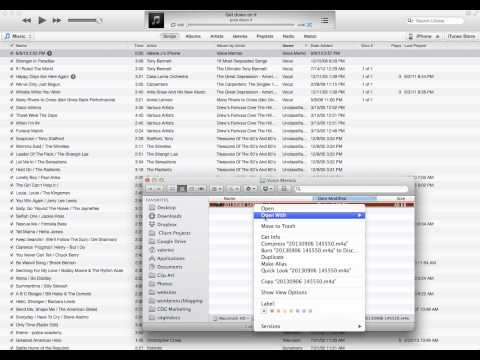
Task: Switch the Finder window to column view
Action: click(192, 189)
